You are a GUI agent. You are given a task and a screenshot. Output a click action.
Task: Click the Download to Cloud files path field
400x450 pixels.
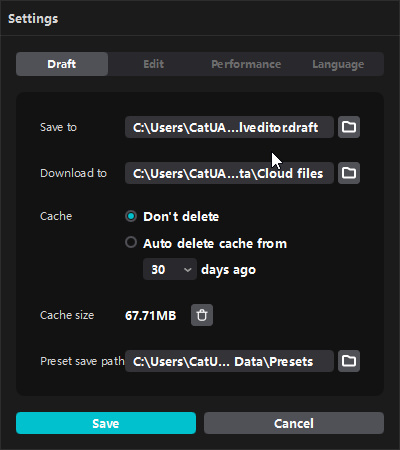tap(229, 173)
